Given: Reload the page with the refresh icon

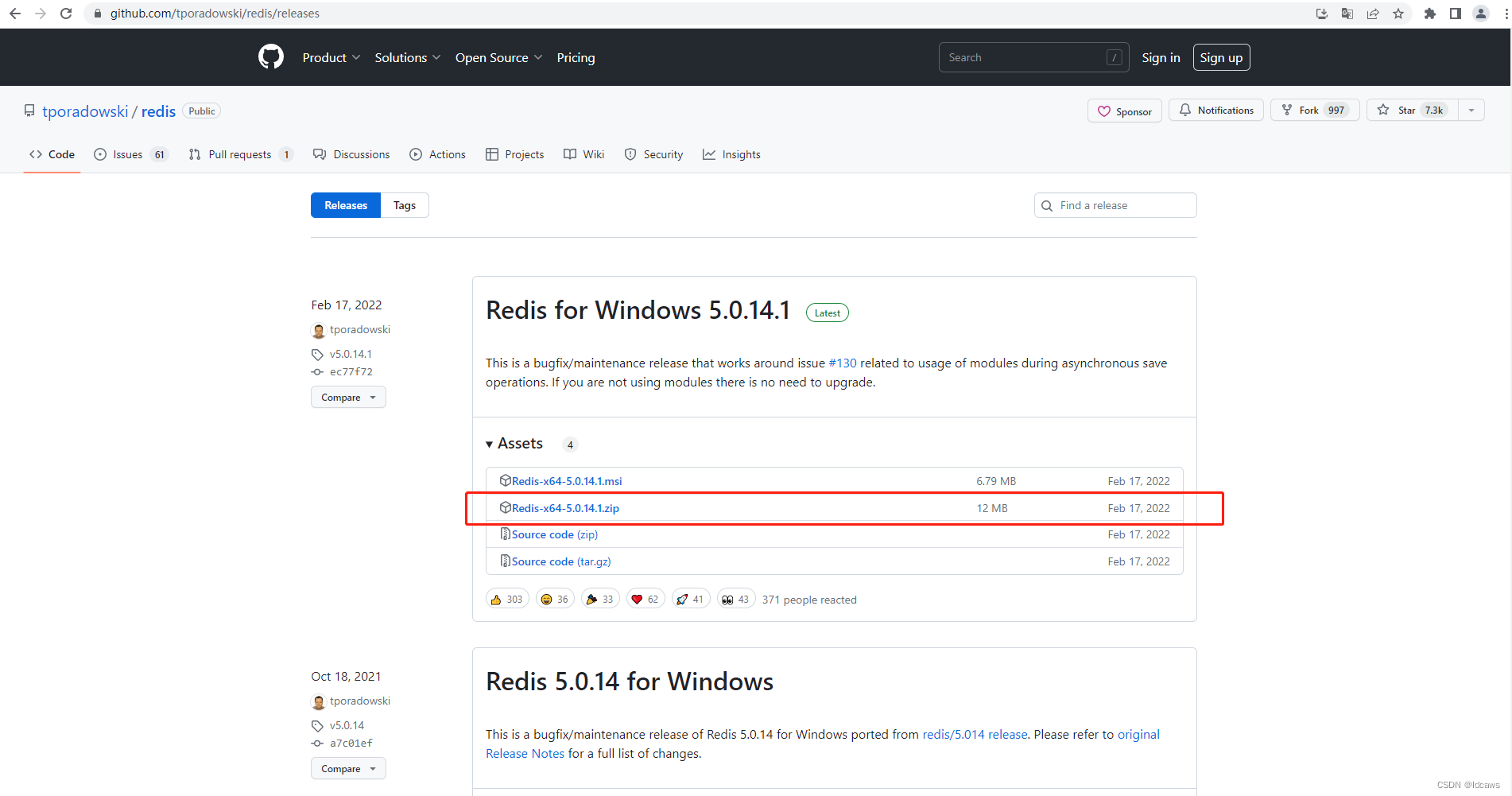Looking at the screenshot, I should tap(66, 14).
